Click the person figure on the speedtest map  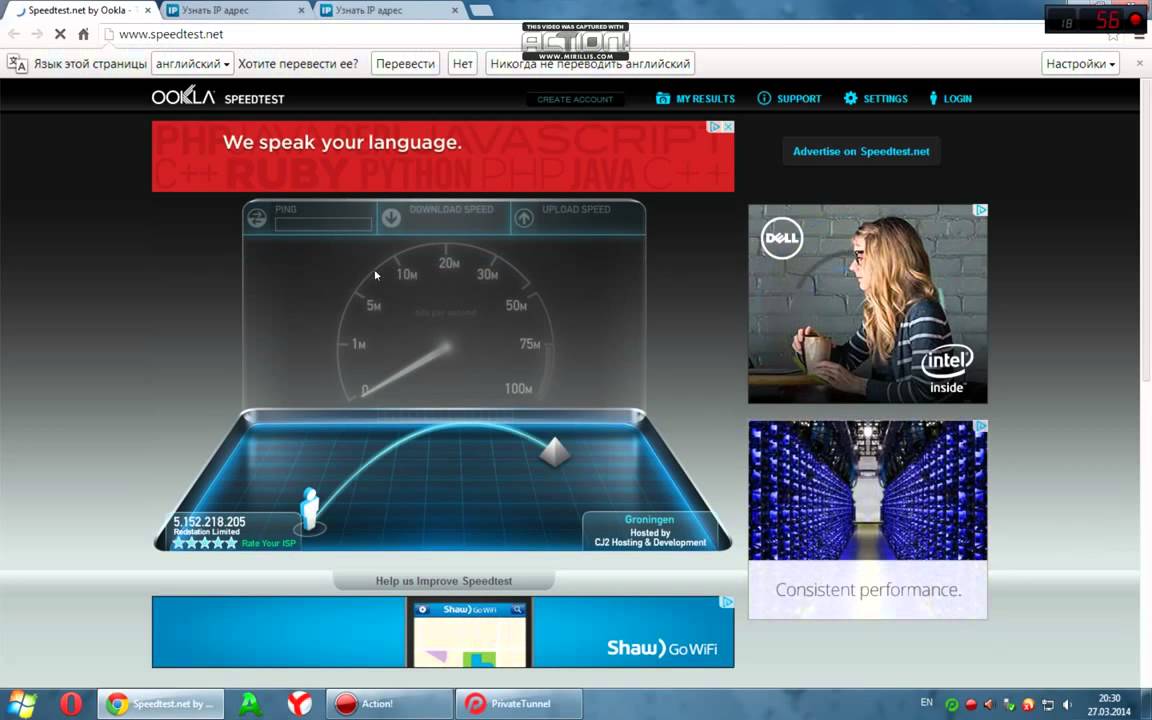309,508
